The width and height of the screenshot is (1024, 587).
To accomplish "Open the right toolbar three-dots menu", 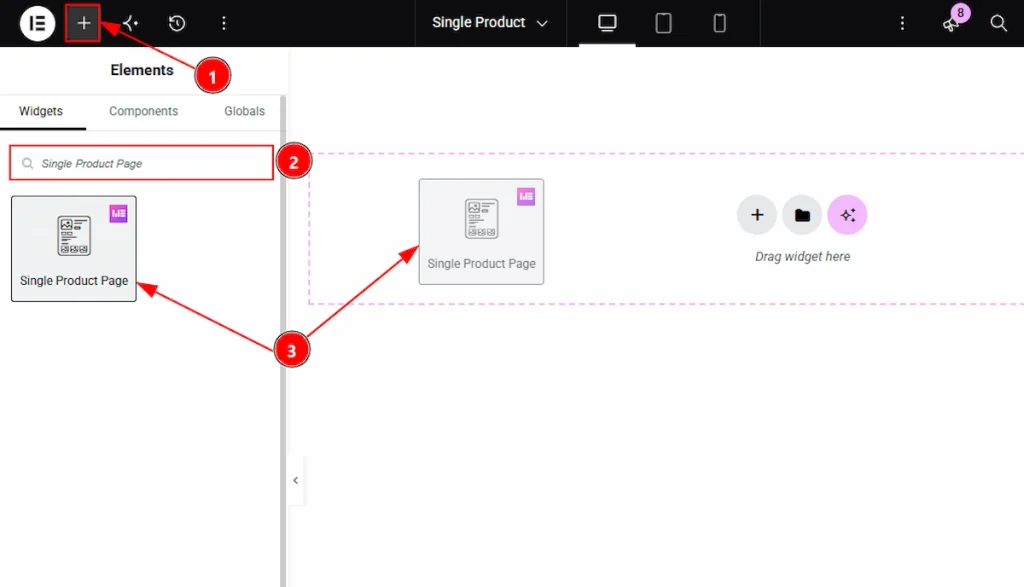I will (x=903, y=24).
